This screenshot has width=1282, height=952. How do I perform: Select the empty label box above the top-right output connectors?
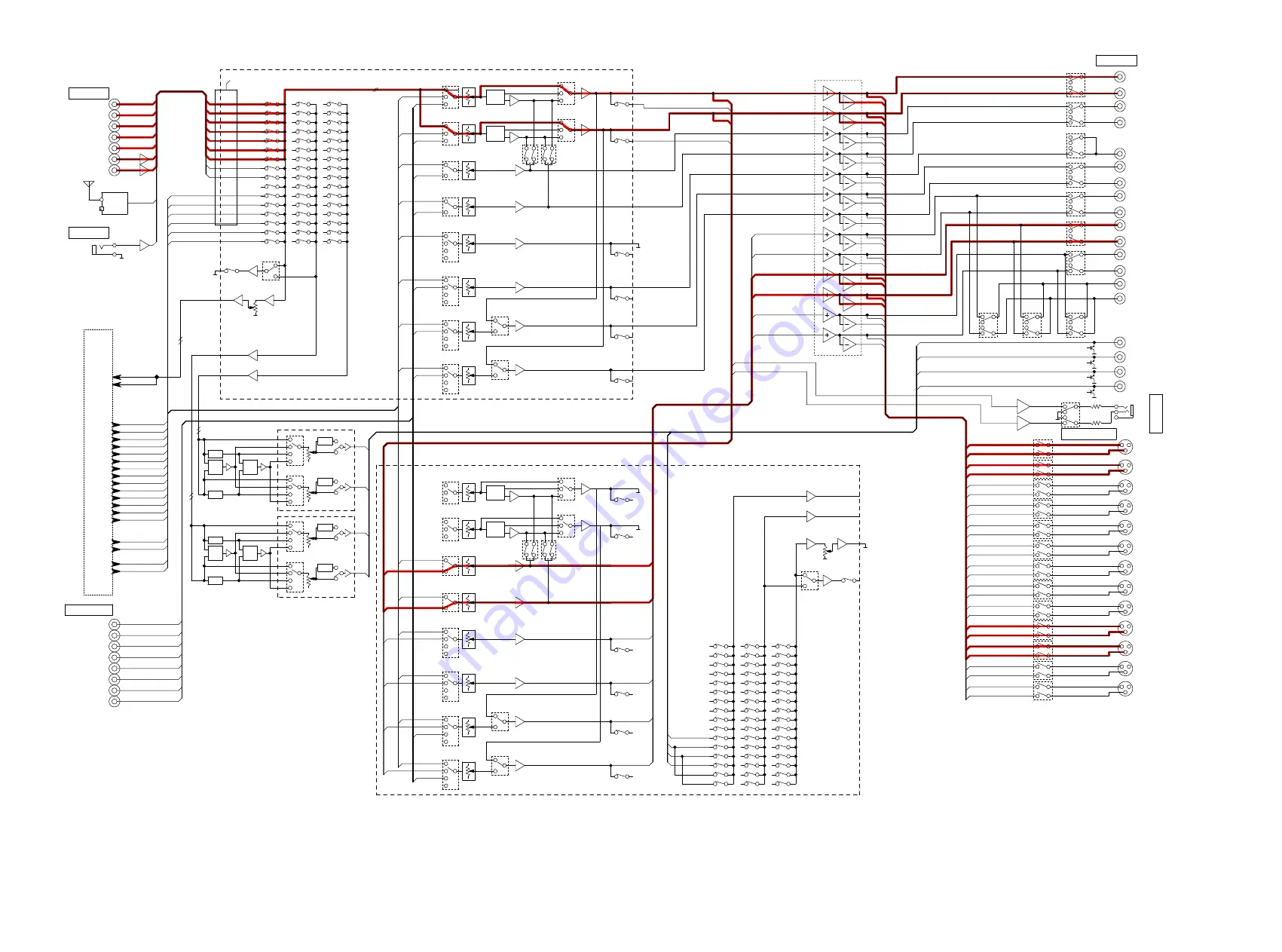[1116, 60]
